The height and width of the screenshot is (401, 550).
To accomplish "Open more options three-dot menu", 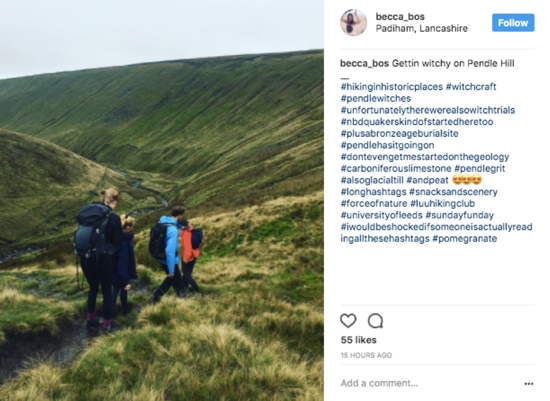I will coord(529,384).
